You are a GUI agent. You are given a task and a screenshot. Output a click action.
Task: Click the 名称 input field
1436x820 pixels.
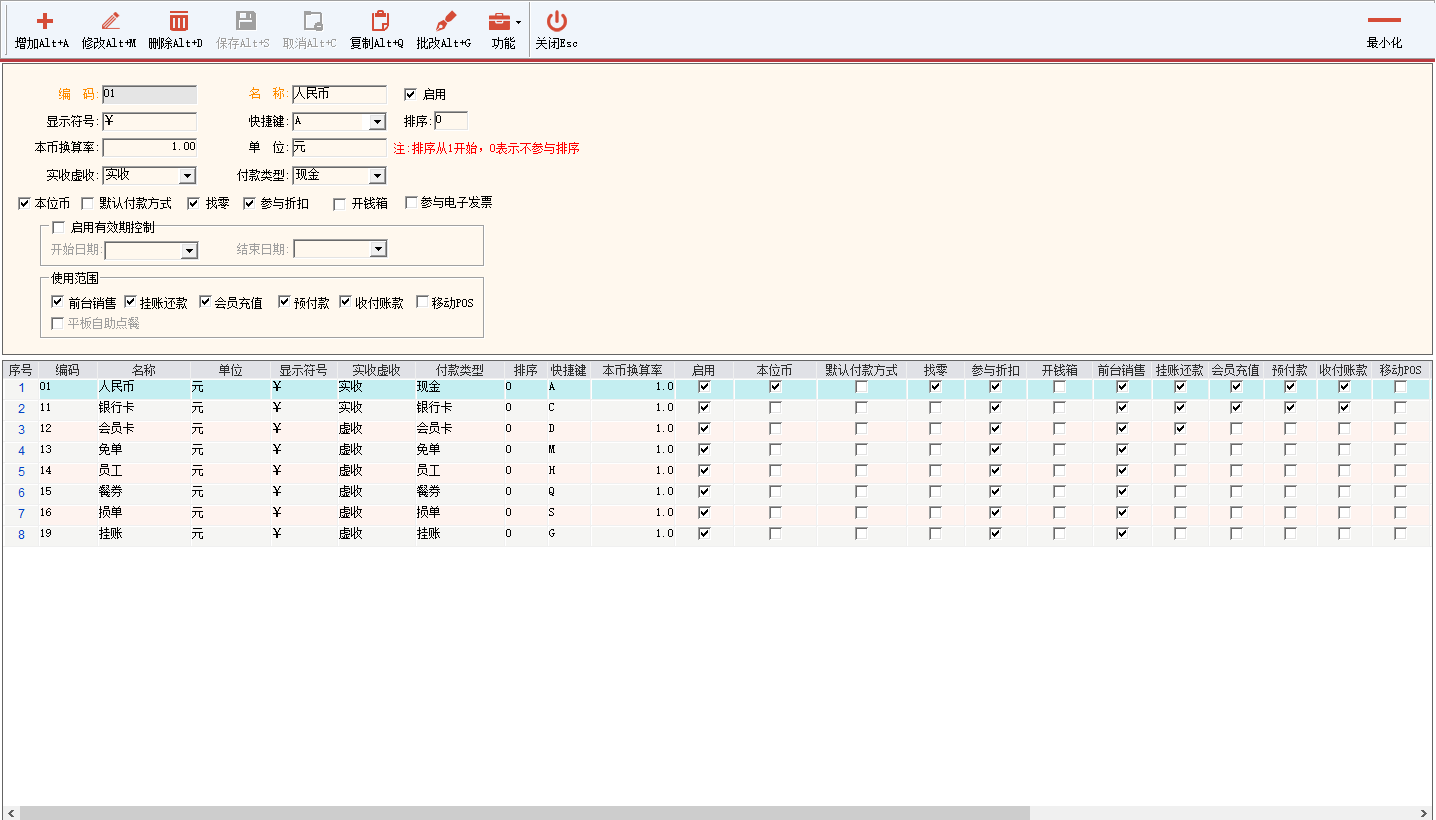[339, 94]
